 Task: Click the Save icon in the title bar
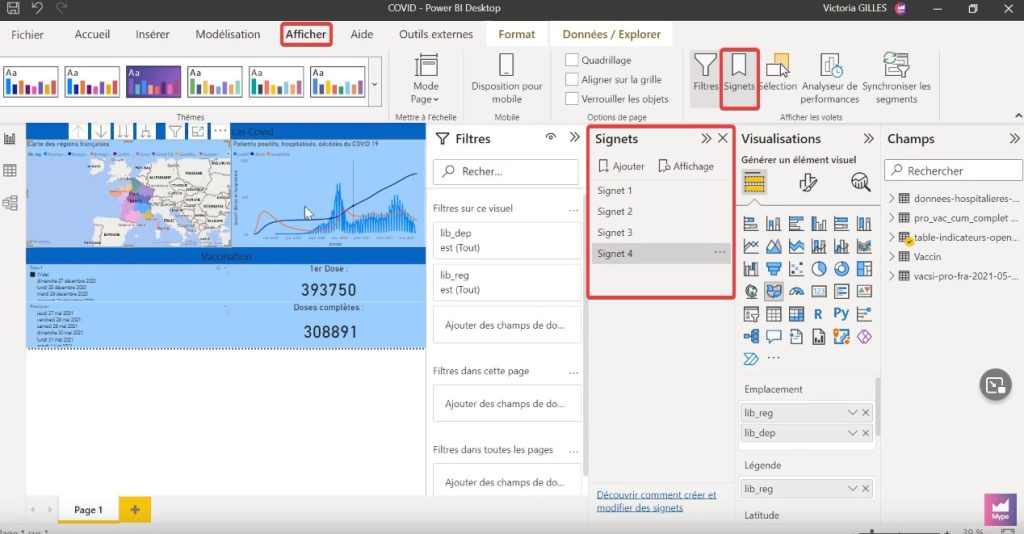12,8
